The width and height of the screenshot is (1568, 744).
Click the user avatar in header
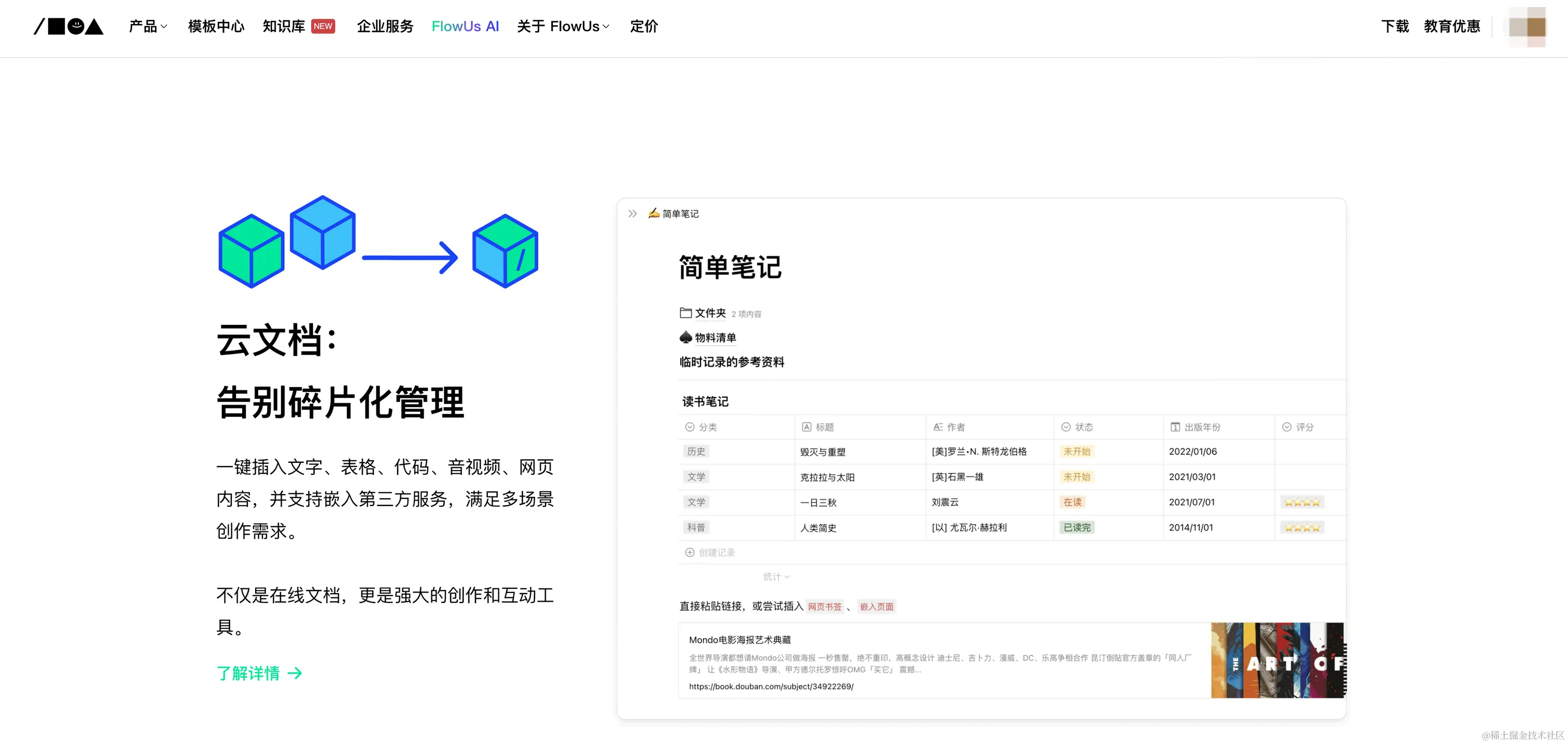click(1527, 26)
